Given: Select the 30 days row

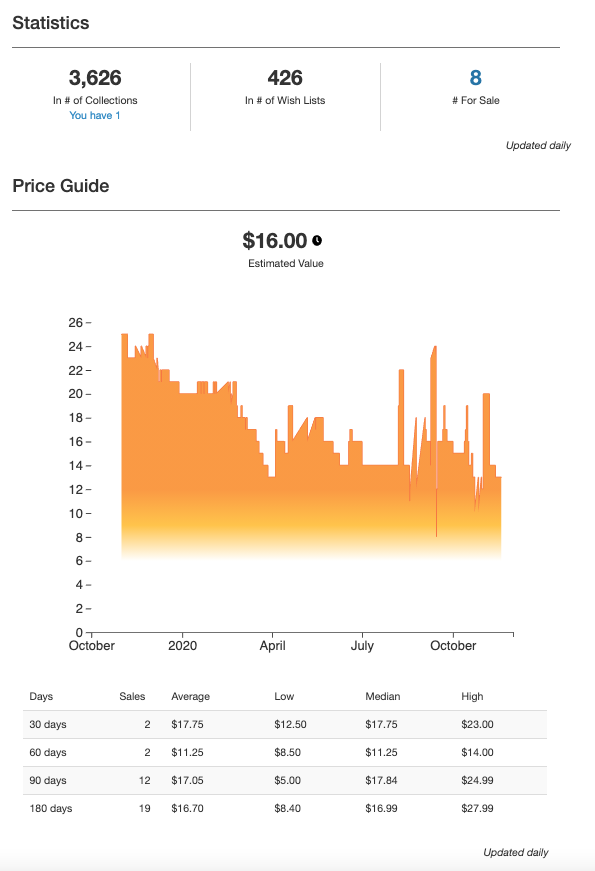Looking at the screenshot, I should pyautogui.click(x=285, y=724).
